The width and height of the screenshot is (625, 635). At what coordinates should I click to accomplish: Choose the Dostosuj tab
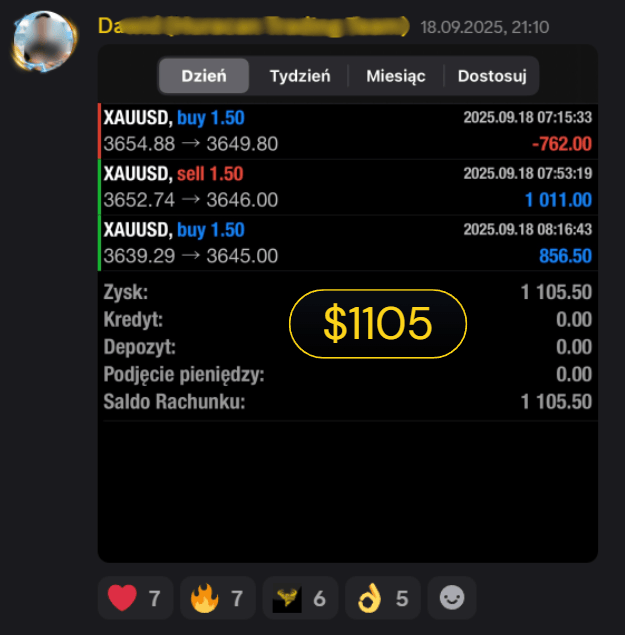click(x=492, y=76)
